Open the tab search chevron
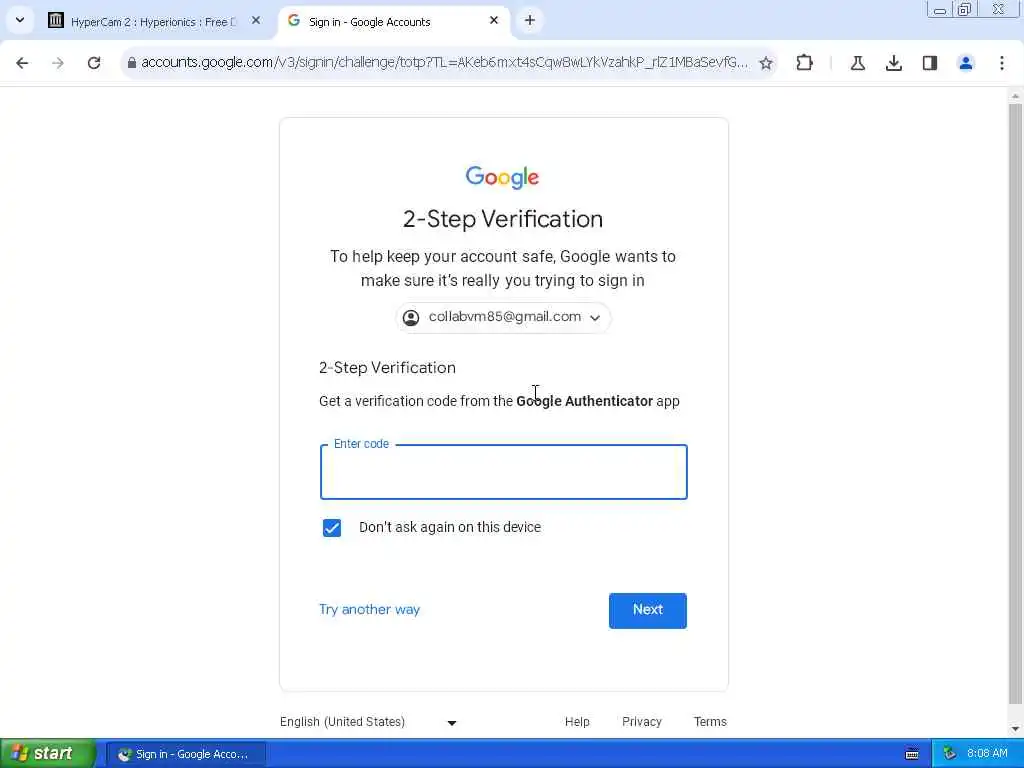Image resolution: width=1024 pixels, height=768 pixels. click(x=20, y=20)
